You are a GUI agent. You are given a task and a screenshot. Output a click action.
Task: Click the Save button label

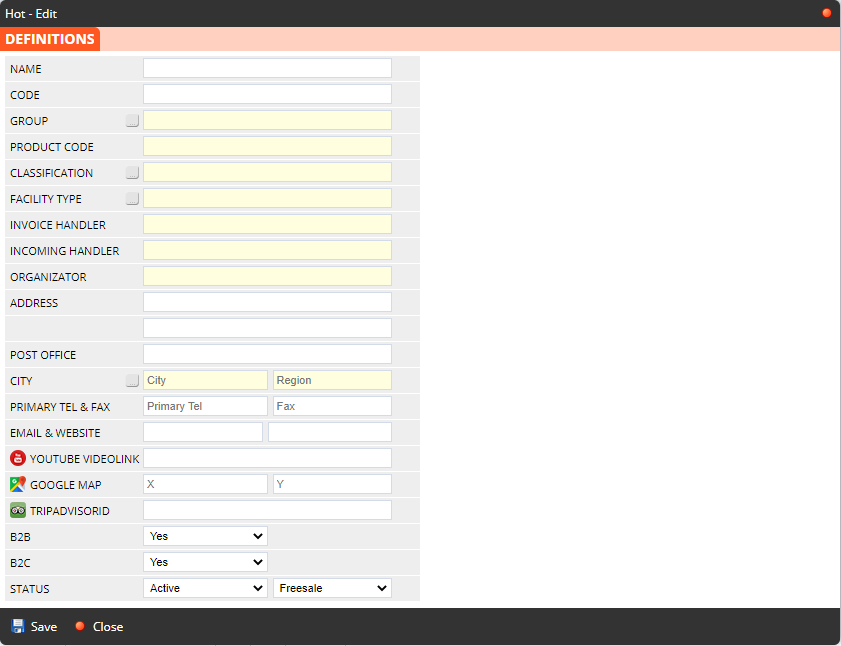pos(44,627)
